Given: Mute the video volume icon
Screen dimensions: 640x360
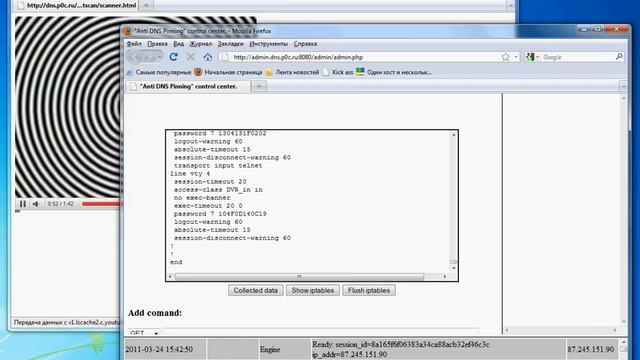Looking at the screenshot, I should 36,203.
